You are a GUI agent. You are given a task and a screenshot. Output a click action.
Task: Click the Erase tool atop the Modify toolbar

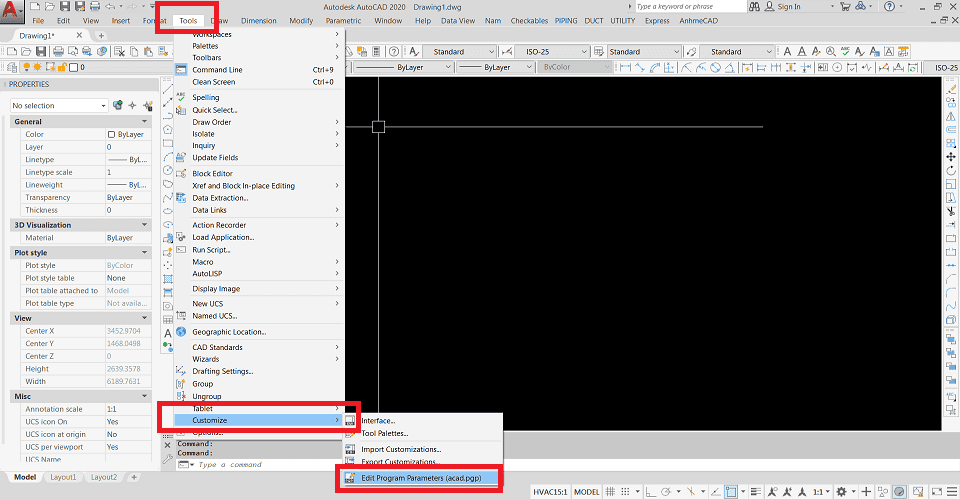coord(951,89)
